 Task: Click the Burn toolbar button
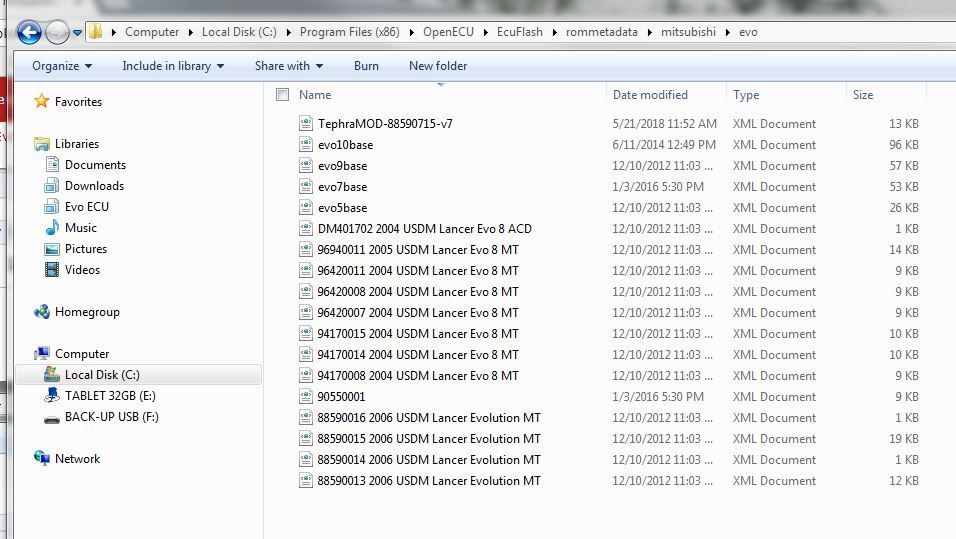tap(366, 66)
